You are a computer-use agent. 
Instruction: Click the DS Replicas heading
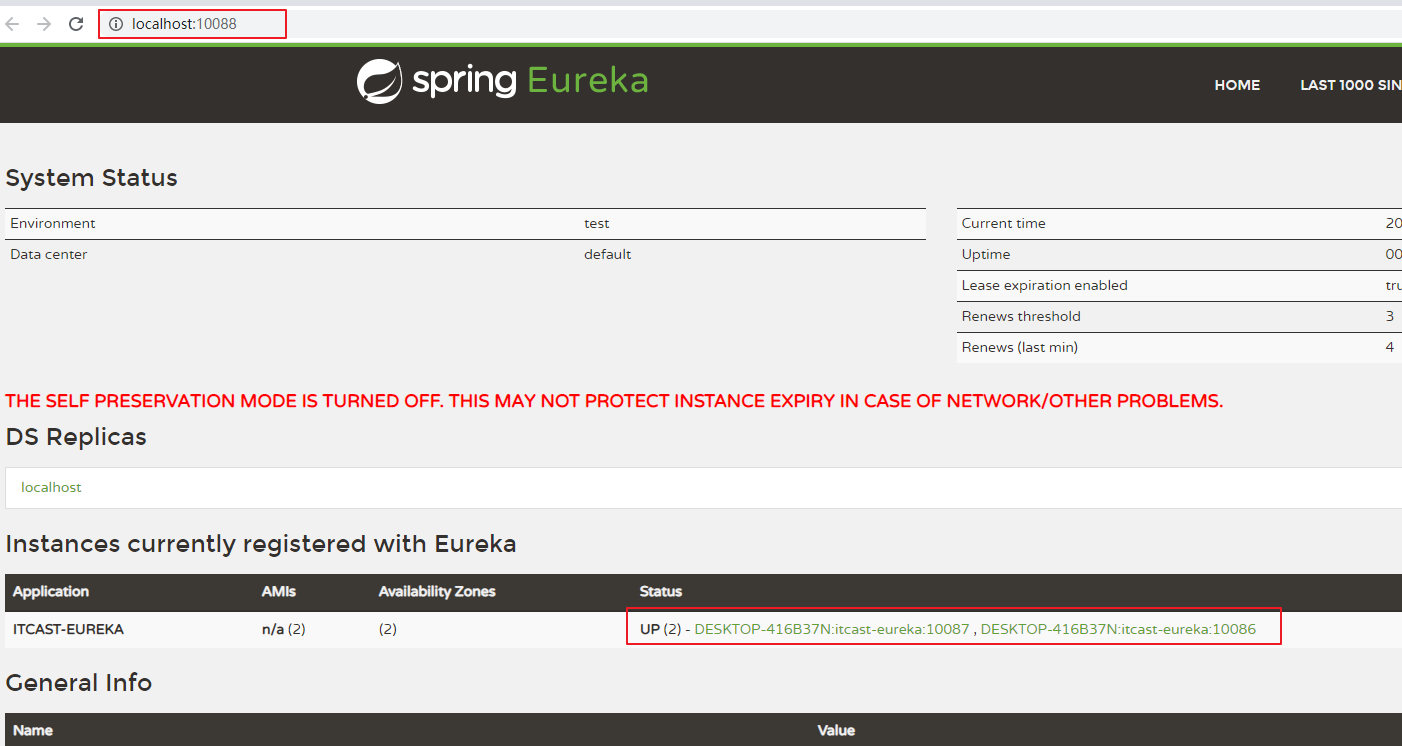(x=76, y=437)
